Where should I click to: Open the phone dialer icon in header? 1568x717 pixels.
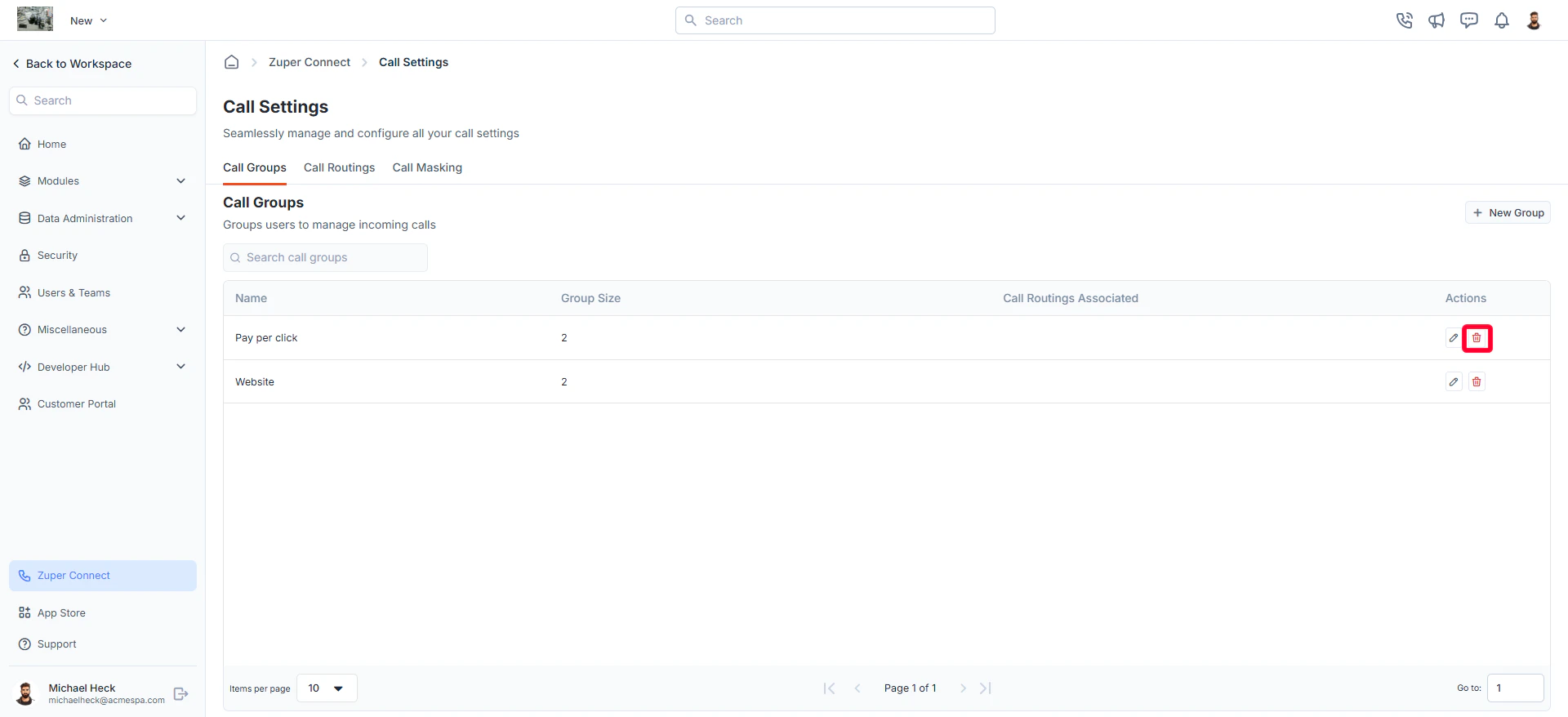click(1404, 20)
